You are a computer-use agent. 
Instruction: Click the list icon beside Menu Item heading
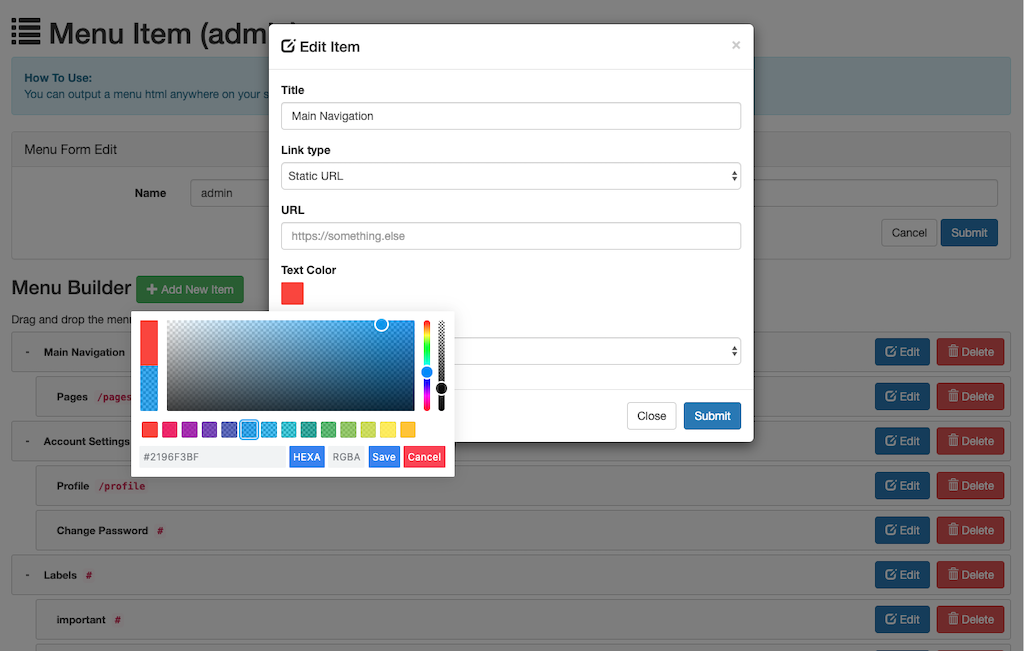(x=26, y=31)
